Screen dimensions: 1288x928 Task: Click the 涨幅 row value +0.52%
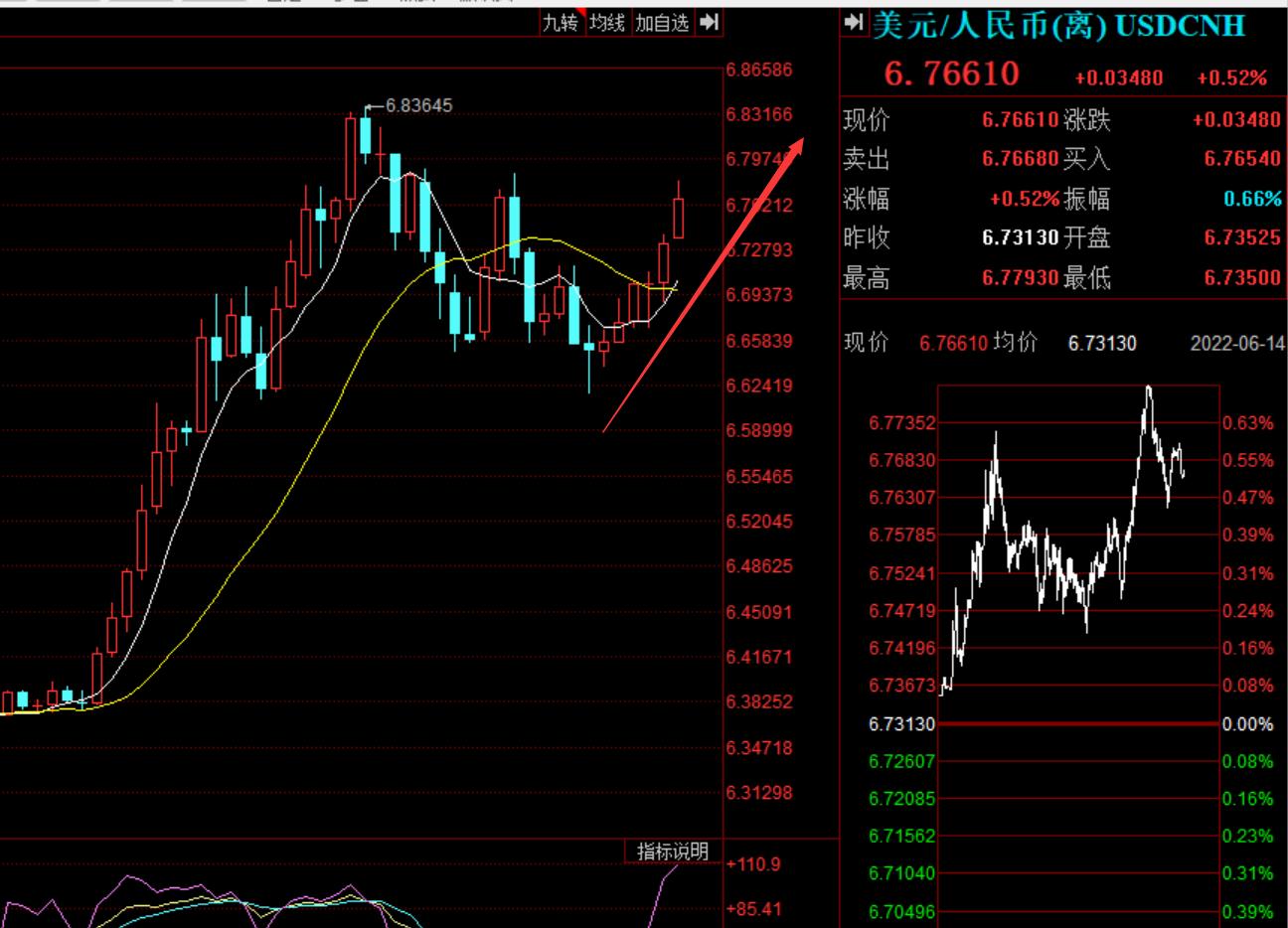[x=1025, y=199]
